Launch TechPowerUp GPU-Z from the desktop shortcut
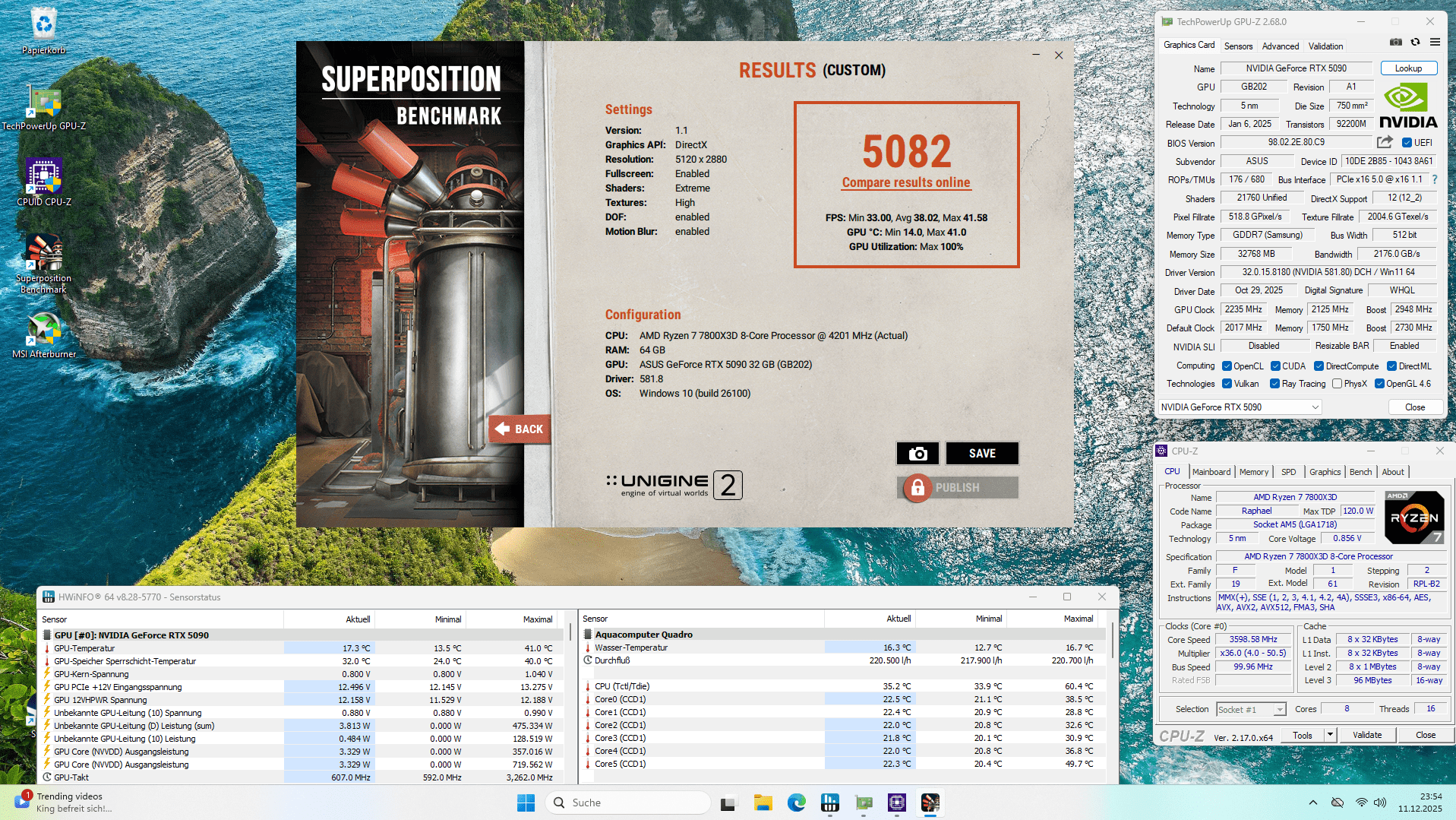The image size is (1456, 820). [x=44, y=108]
